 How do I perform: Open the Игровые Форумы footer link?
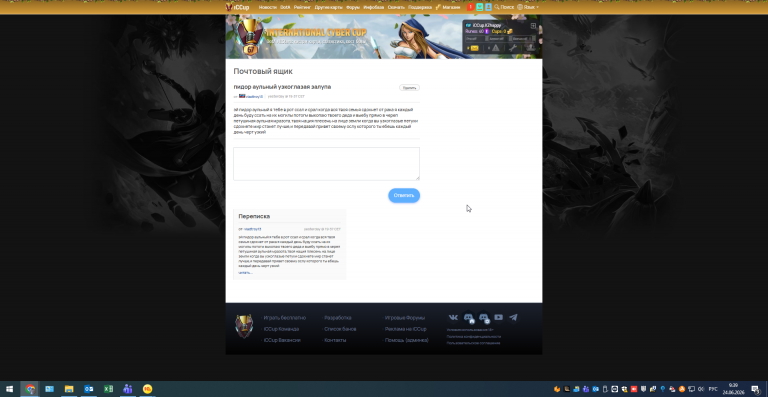point(405,318)
